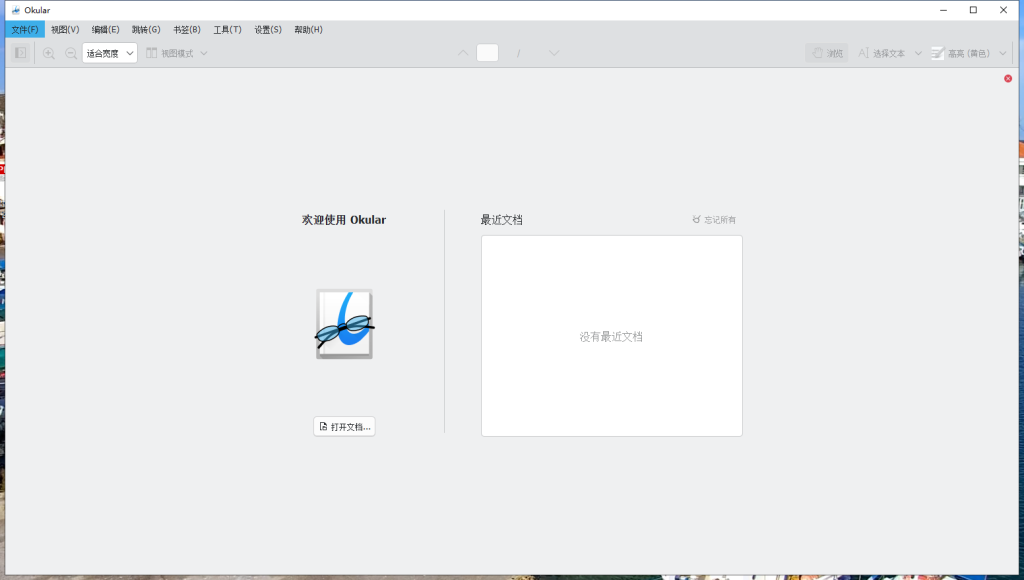Click the Okular title bar app icon
The height and width of the screenshot is (580, 1024).
point(16,10)
